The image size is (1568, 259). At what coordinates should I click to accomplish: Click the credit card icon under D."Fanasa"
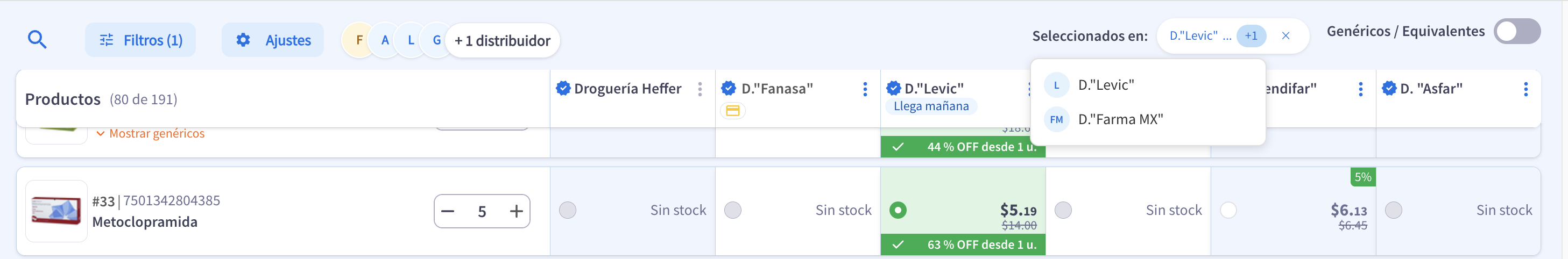733,111
